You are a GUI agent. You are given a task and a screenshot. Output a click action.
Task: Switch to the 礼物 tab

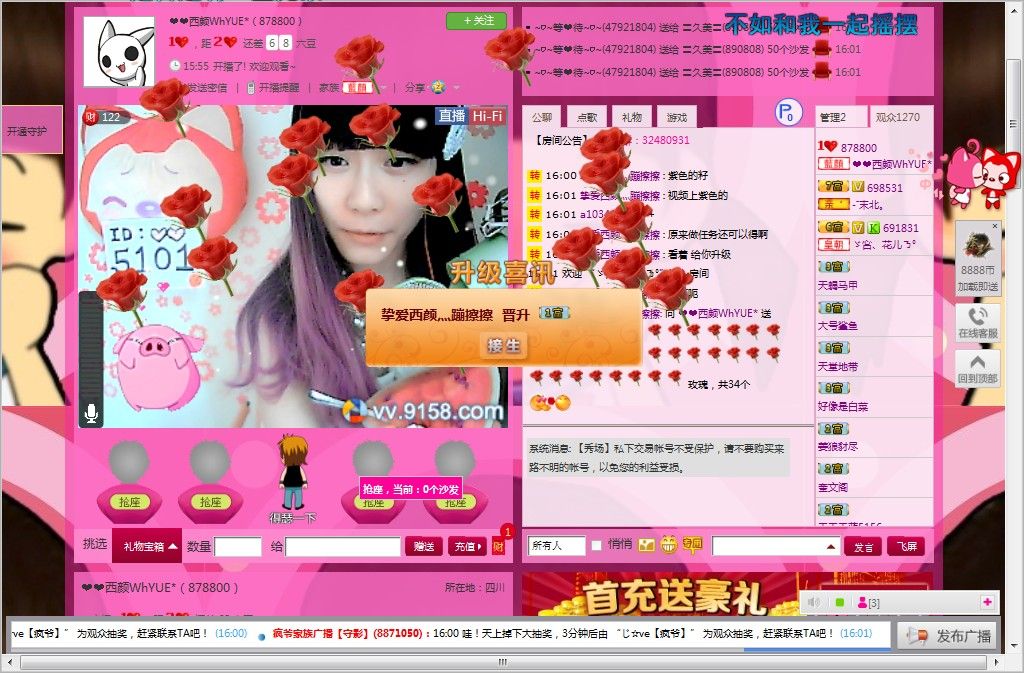point(632,117)
